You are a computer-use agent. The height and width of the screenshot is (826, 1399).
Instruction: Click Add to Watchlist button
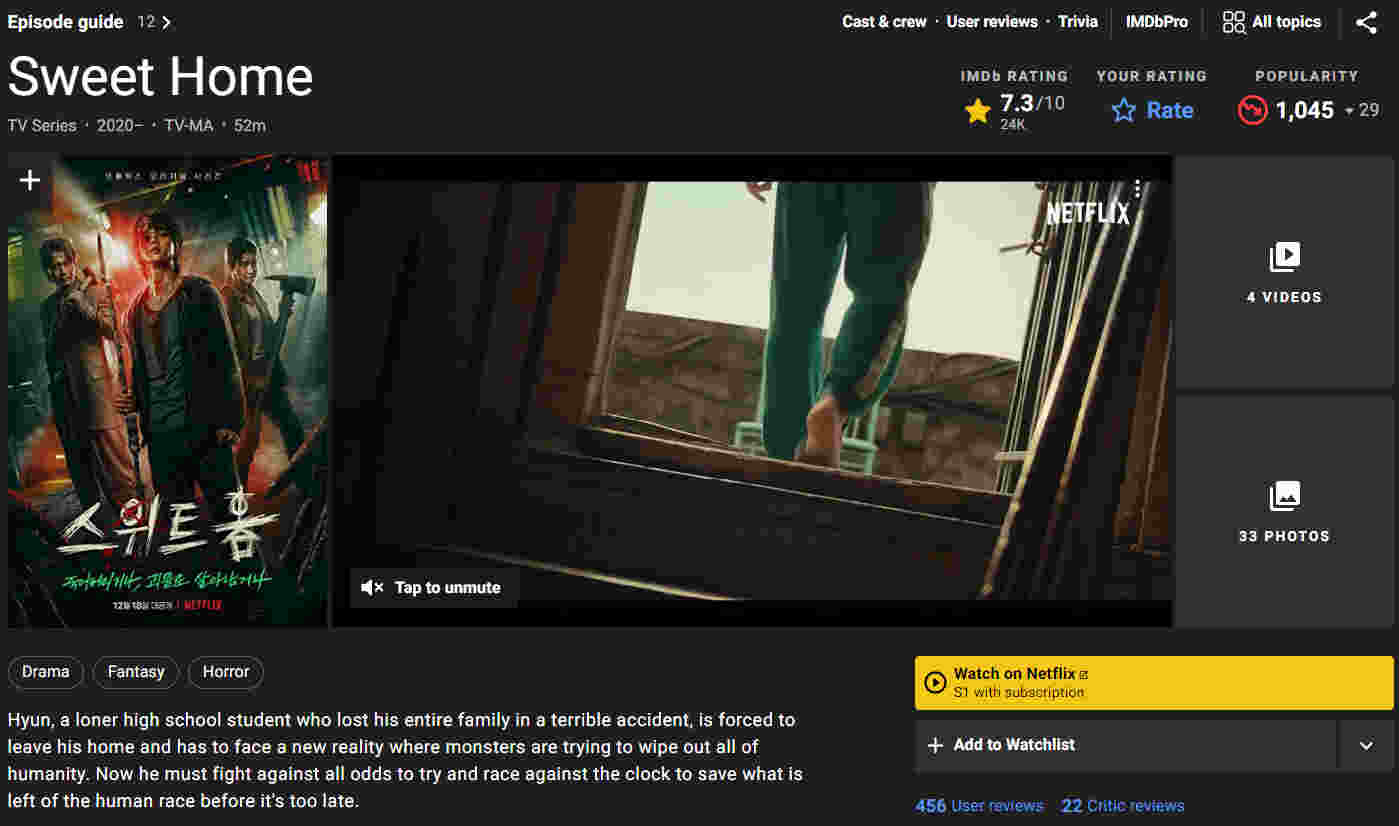pyautogui.click(x=1125, y=745)
